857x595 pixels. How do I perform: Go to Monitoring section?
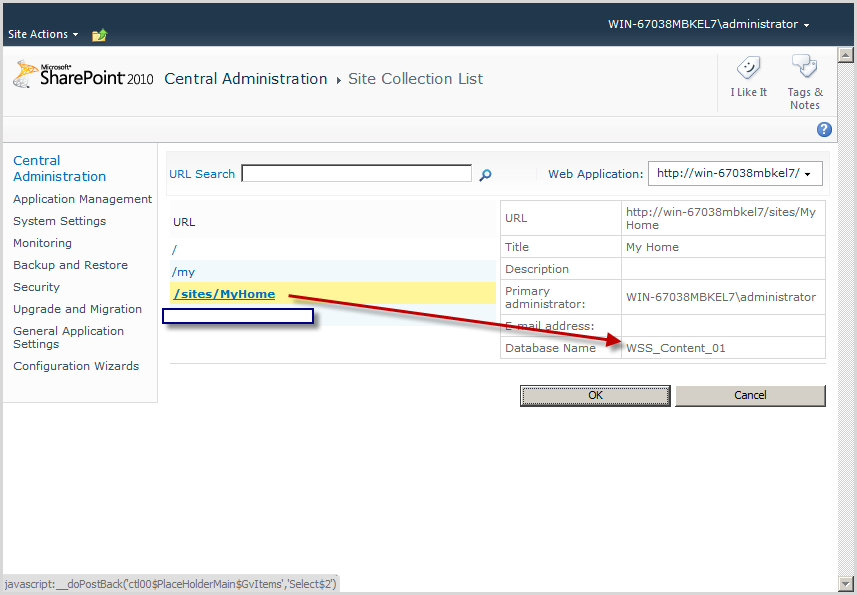tap(42, 243)
